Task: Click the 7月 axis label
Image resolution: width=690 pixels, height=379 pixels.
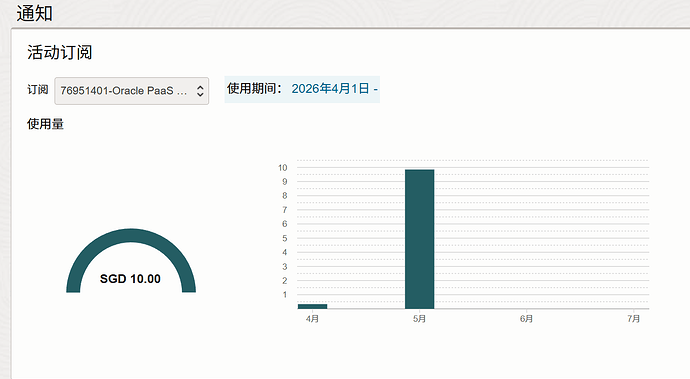Action: 633,318
